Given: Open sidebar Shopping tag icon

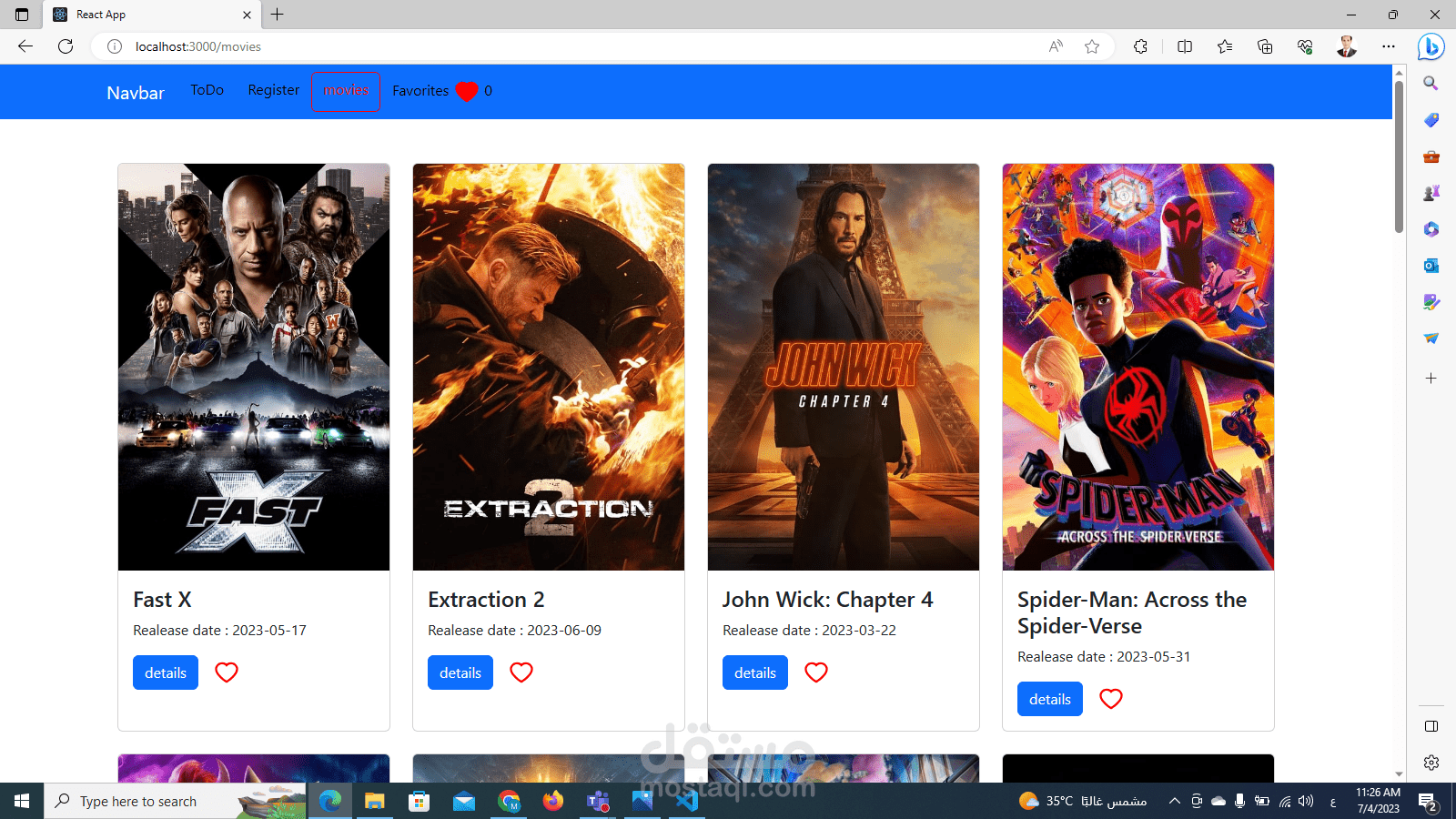Looking at the screenshot, I should (1431, 120).
